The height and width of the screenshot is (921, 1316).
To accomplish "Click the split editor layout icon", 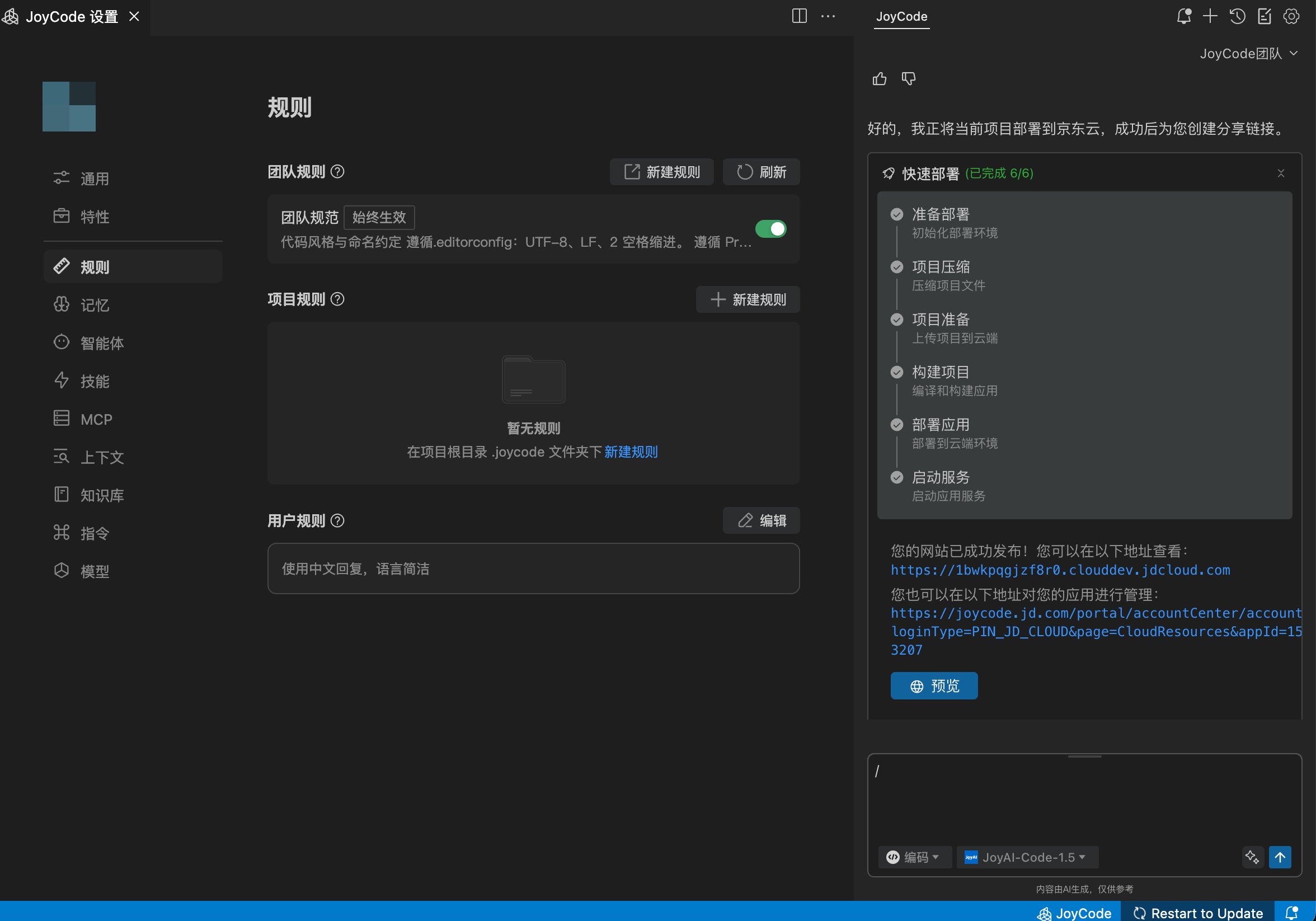I will point(799,16).
